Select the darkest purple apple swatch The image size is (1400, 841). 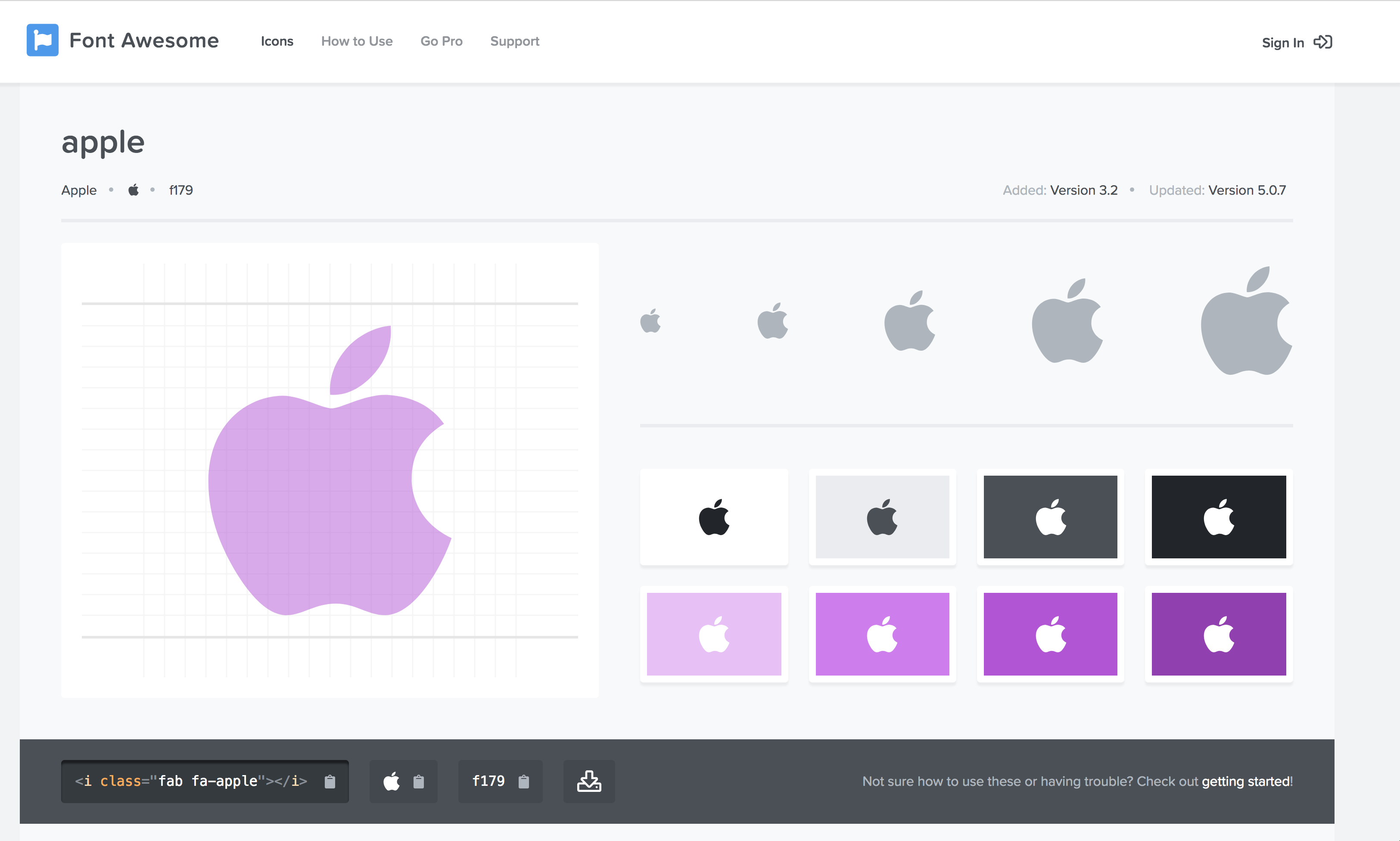coord(1219,634)
